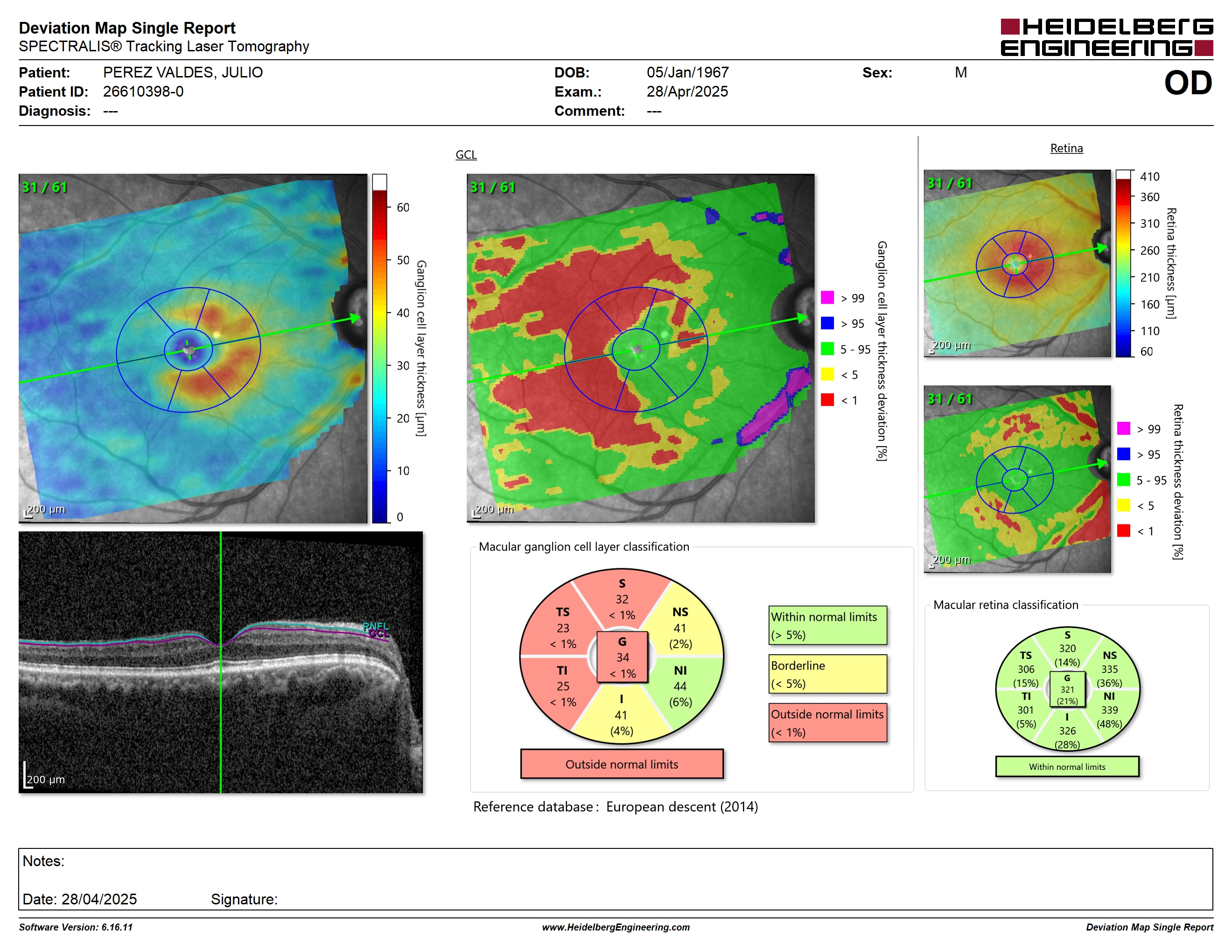The height and width of the screenshot is (952, 1232).
Task: Click the Macular ganglion cell layer classification heading
Action: (x=584, y=546)
